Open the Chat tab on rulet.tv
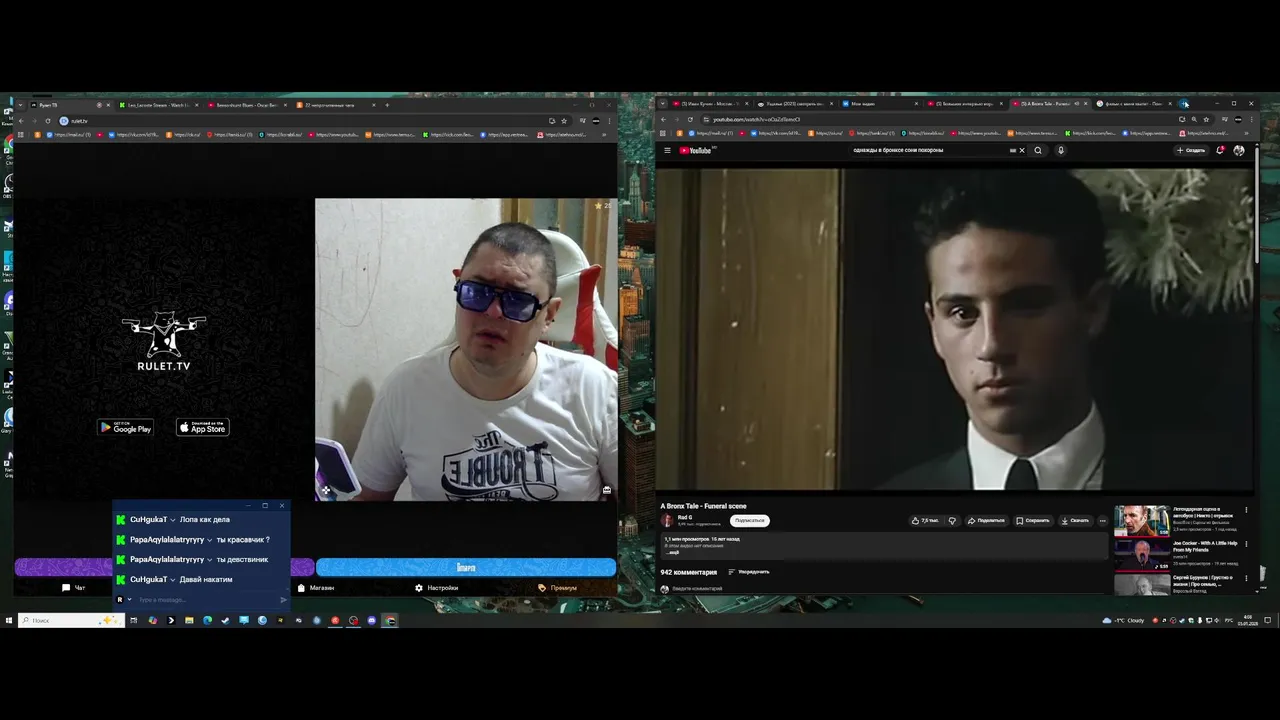Image resolution: width=1280 pixels, height=720 pixels. point(74,588)
